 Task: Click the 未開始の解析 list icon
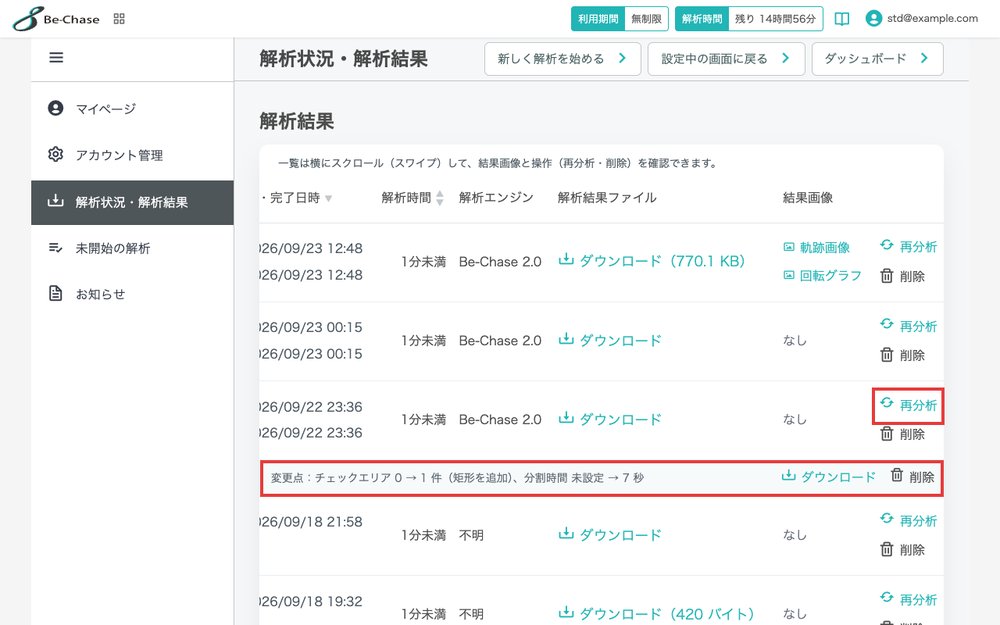click(55, 247)
